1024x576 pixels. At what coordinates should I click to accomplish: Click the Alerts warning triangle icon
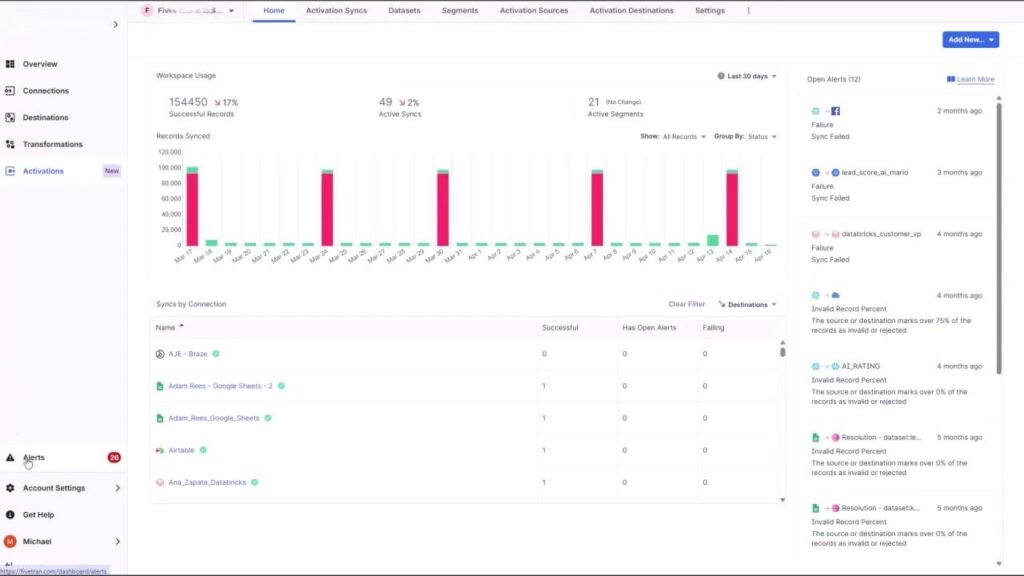[10, 458]
